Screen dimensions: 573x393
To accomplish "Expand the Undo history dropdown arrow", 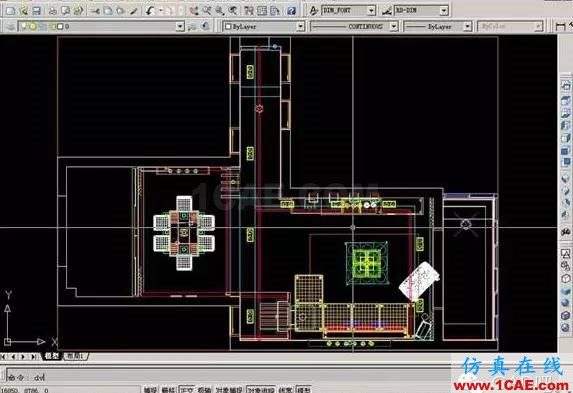I will click(x=160, y=11).
